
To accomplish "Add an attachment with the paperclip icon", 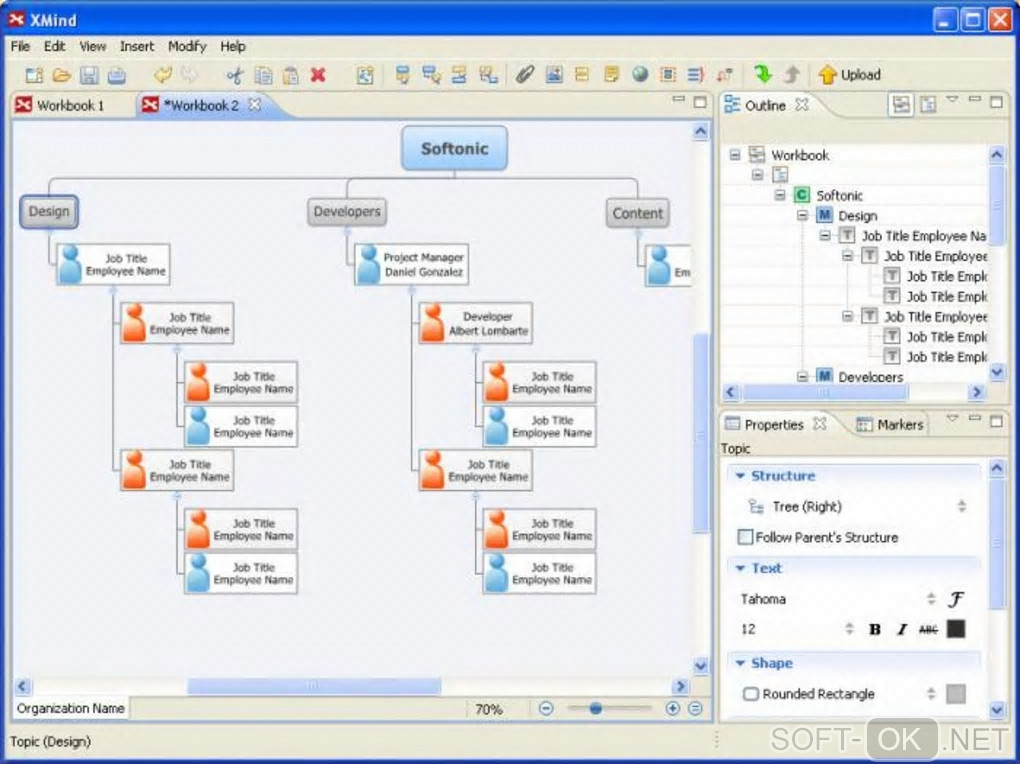I will pyautogui.click(x=525, y=75).
